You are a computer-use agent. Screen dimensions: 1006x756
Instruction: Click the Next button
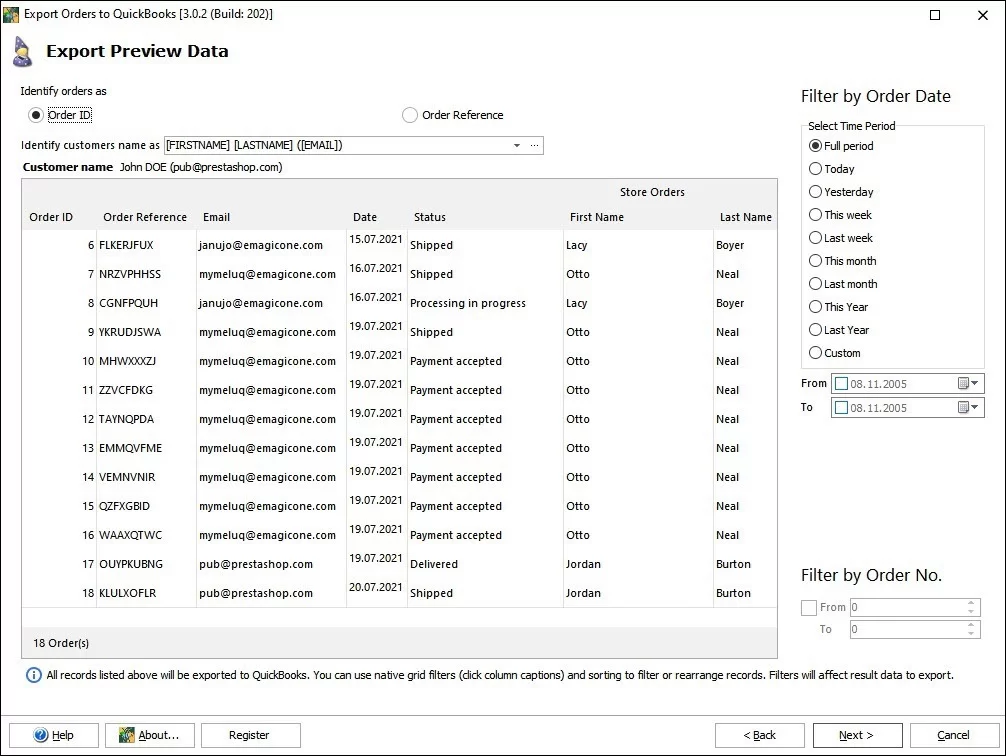pos(857,735)
